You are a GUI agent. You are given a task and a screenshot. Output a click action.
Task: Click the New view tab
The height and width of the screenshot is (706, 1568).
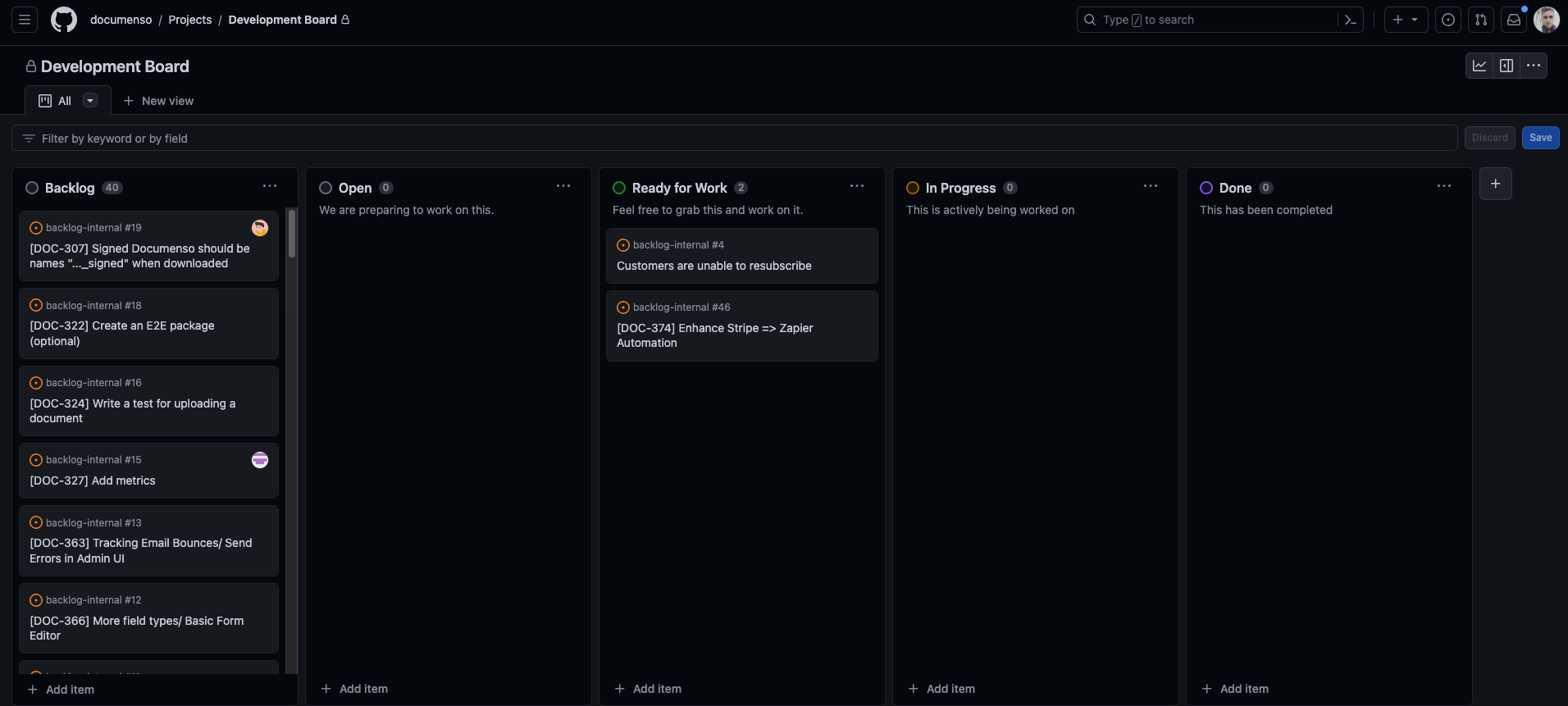(x=158, y=101)
